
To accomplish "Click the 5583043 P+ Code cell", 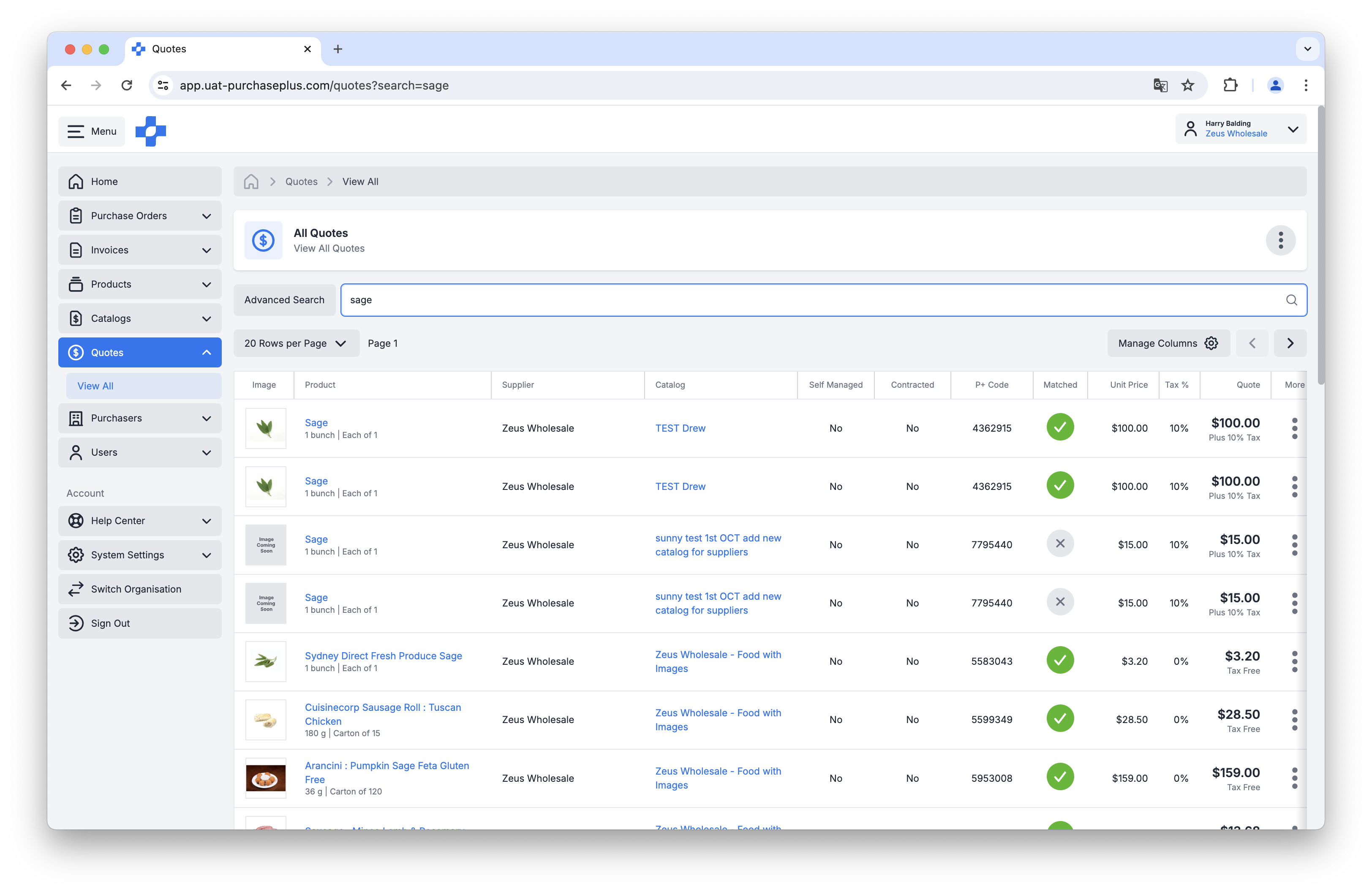I will 991,661.
